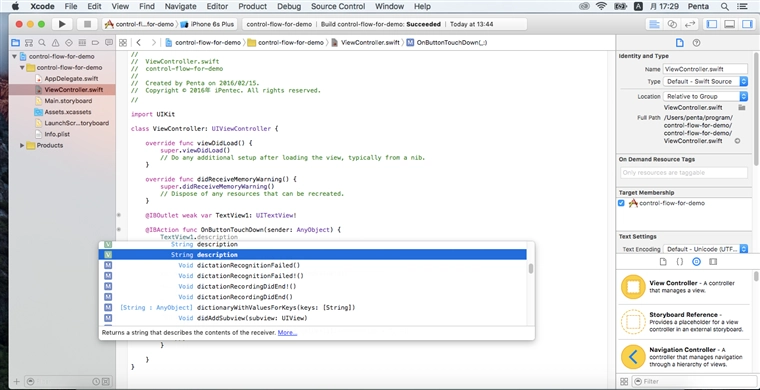Toggle the Debug area visibility
This screenshot has width=760, height=390.
729,24
